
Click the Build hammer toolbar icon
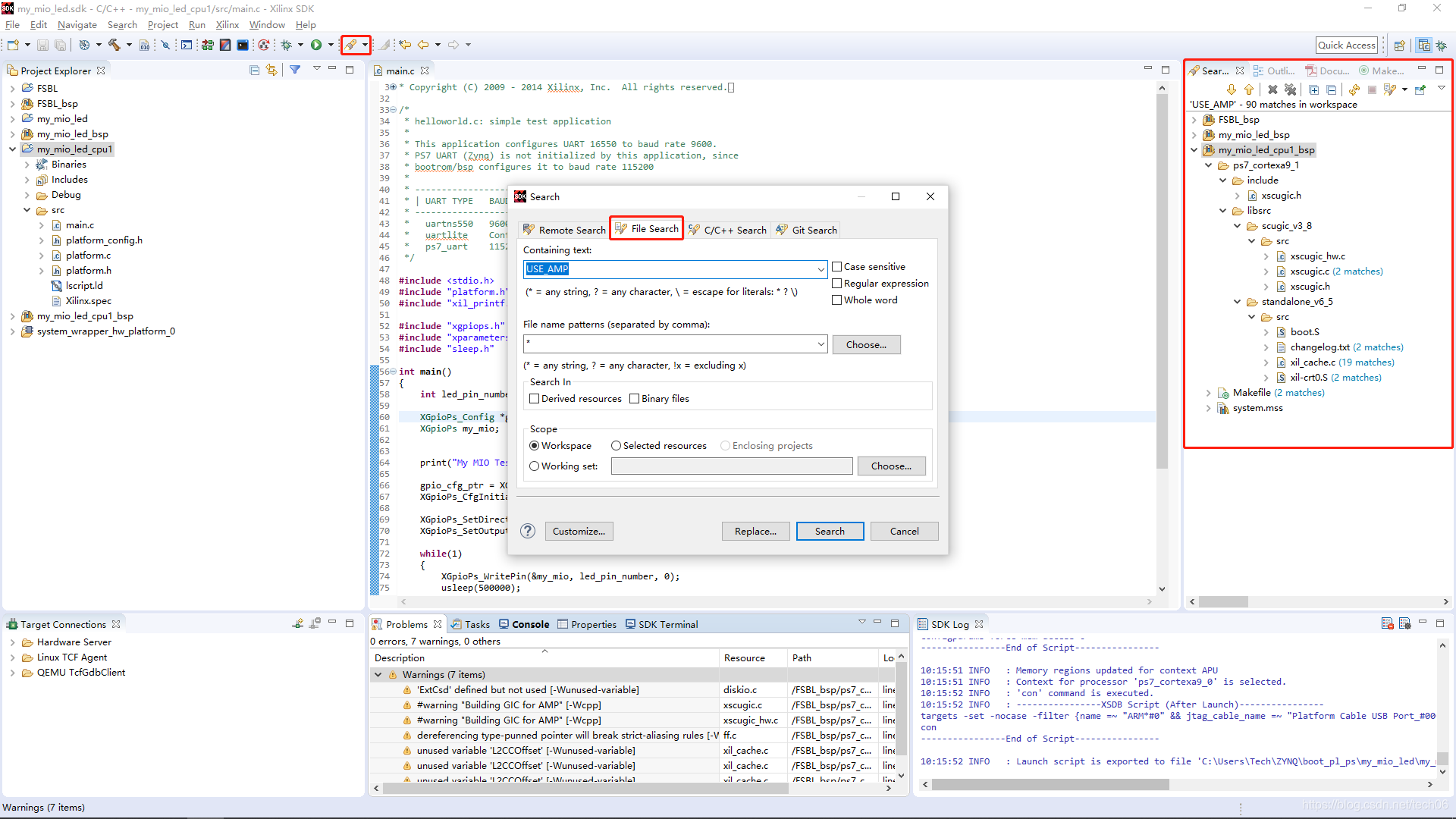(115, 45)
